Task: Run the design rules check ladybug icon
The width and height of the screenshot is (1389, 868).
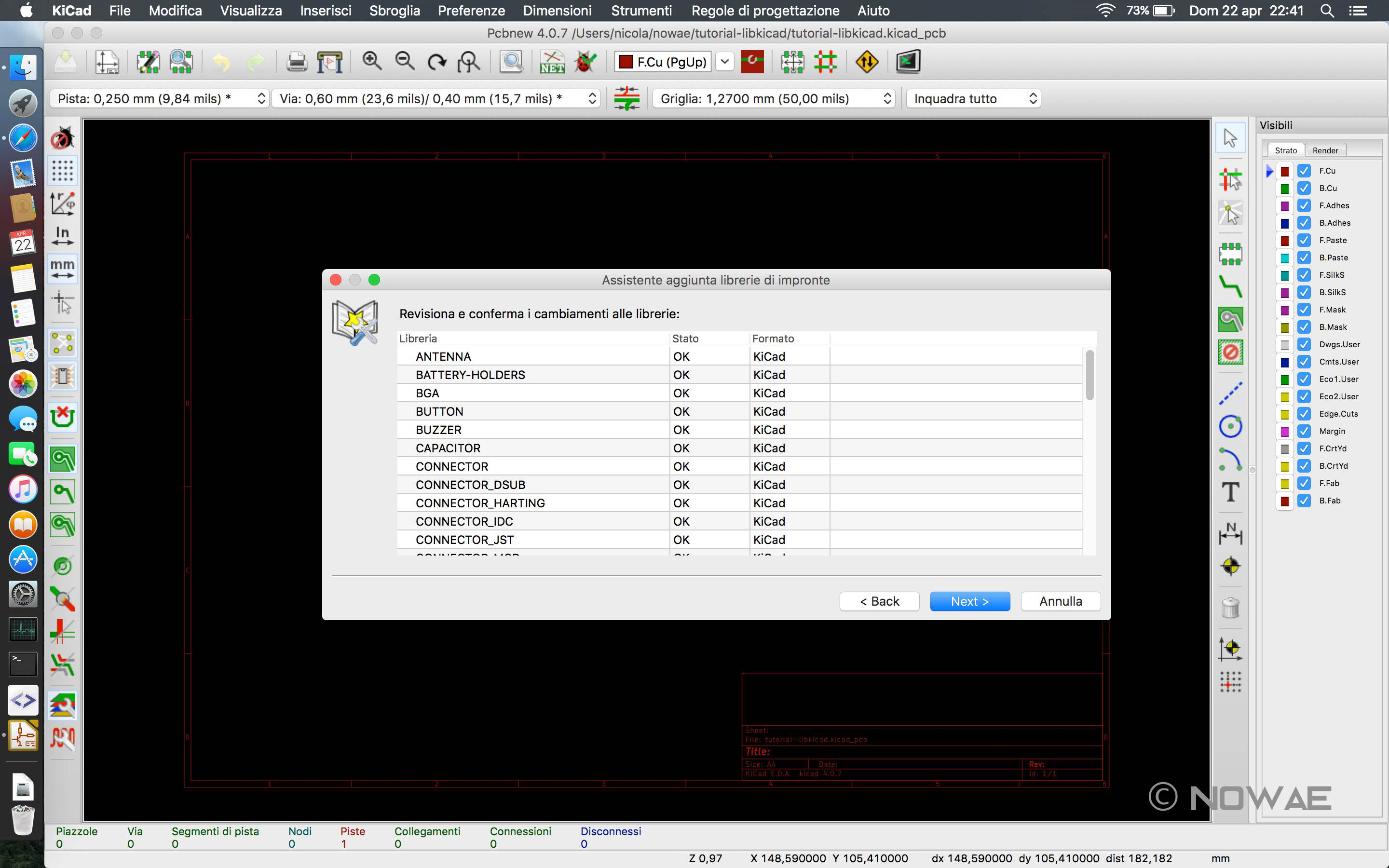Action: [x=586, y=61]
